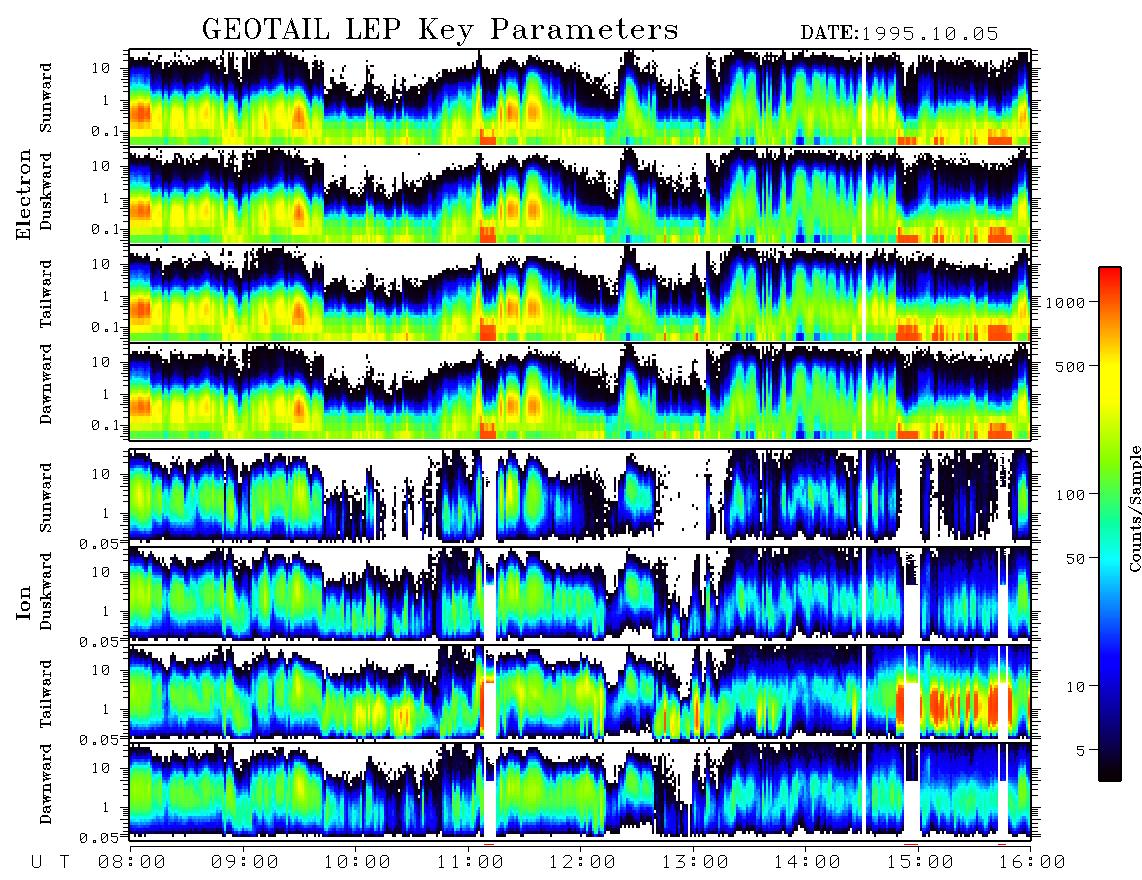The image size is (1142, 880).
Task: Select the Ion "Tailward" panel label
Action: pyautogui.click(x=46, y=694)
